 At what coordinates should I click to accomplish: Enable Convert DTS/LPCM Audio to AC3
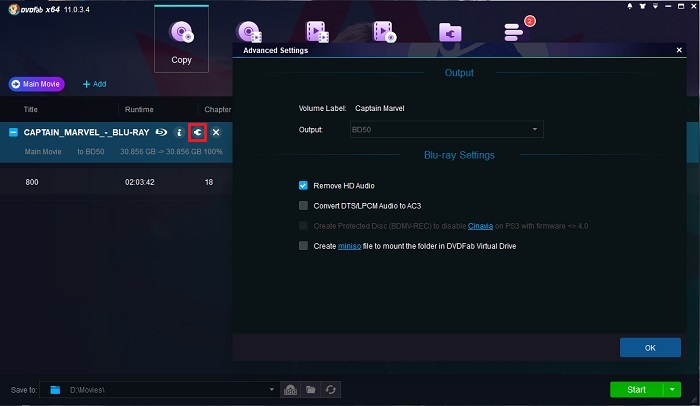click(x=303, y=205)
